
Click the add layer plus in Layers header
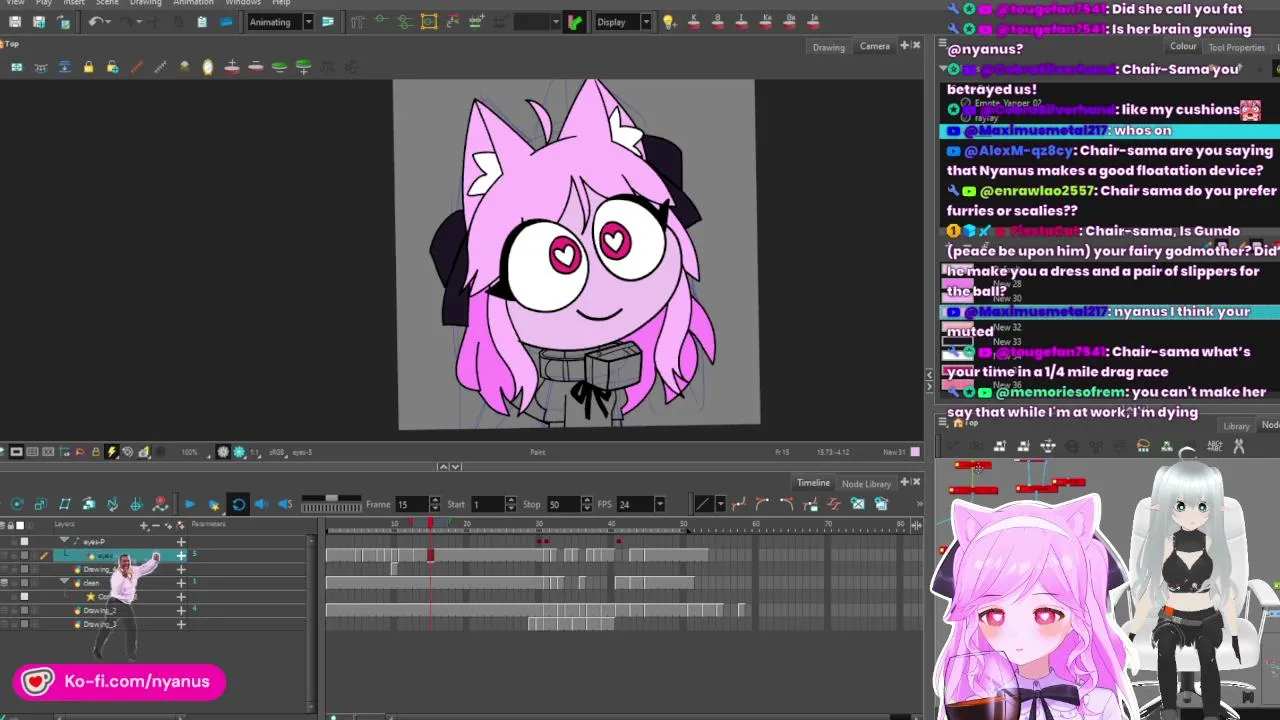pyautogui.click(x=144, y=525)
